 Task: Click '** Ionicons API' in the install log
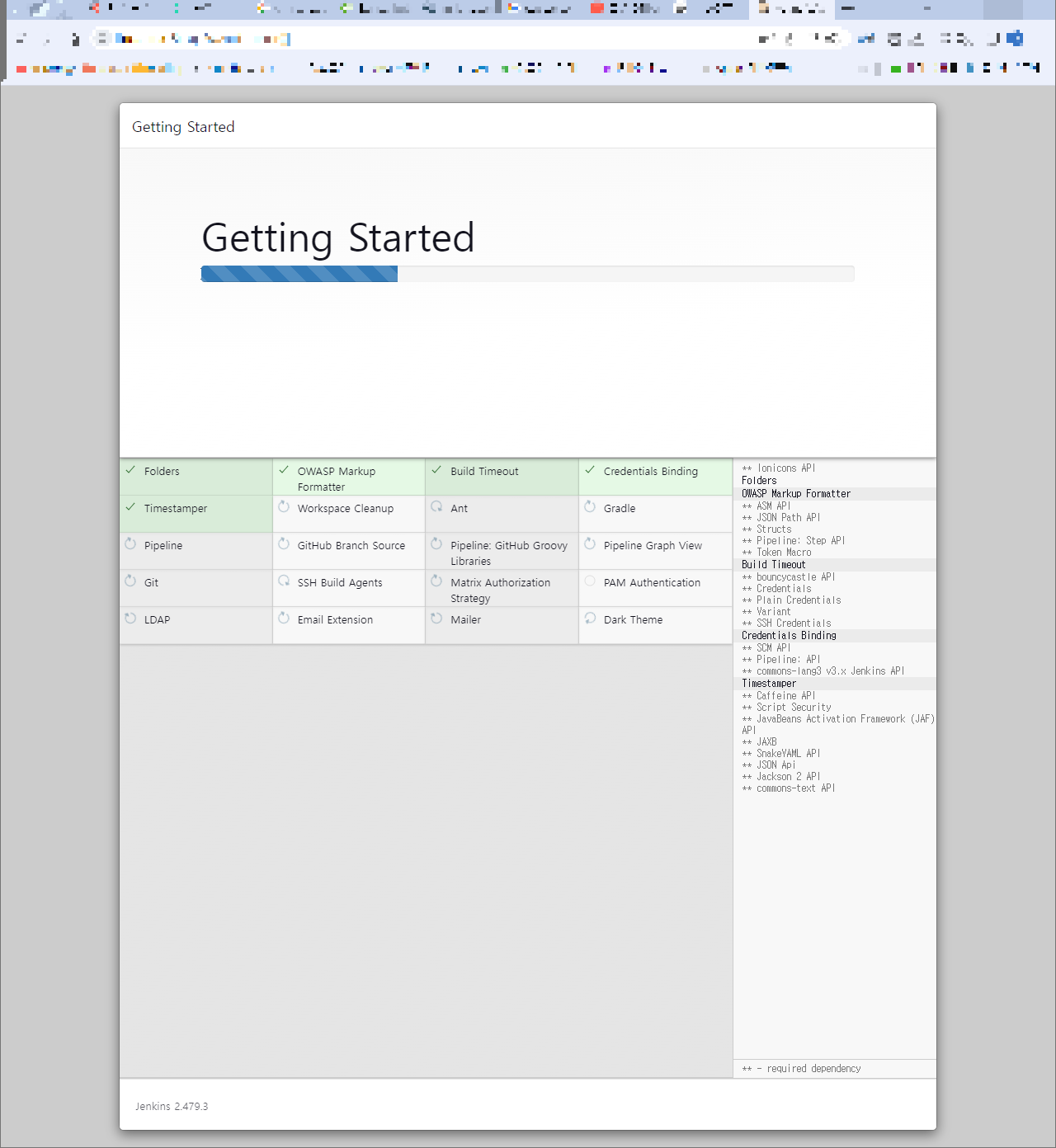coord(778,468)
